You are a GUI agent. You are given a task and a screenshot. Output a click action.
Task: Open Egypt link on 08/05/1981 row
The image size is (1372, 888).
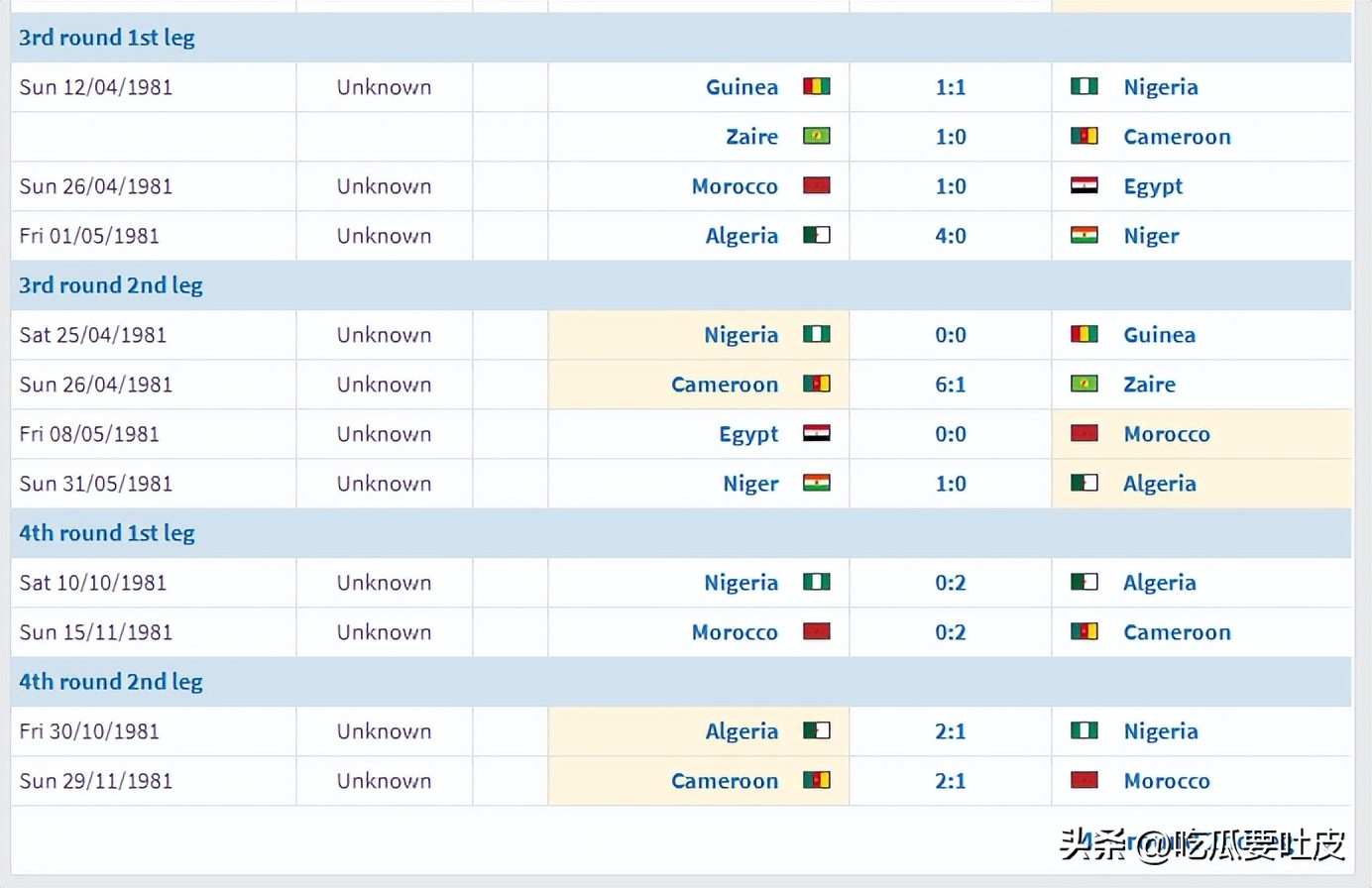point(748,435)
